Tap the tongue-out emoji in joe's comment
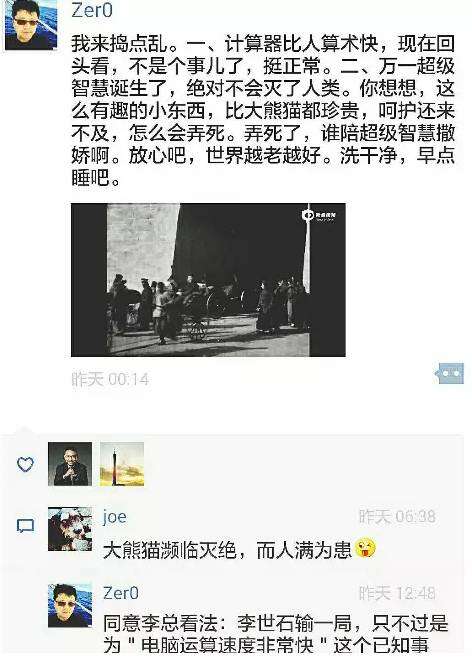Image resolution: width=472 pixels, height=658 pixels. (x=365, y=548)
